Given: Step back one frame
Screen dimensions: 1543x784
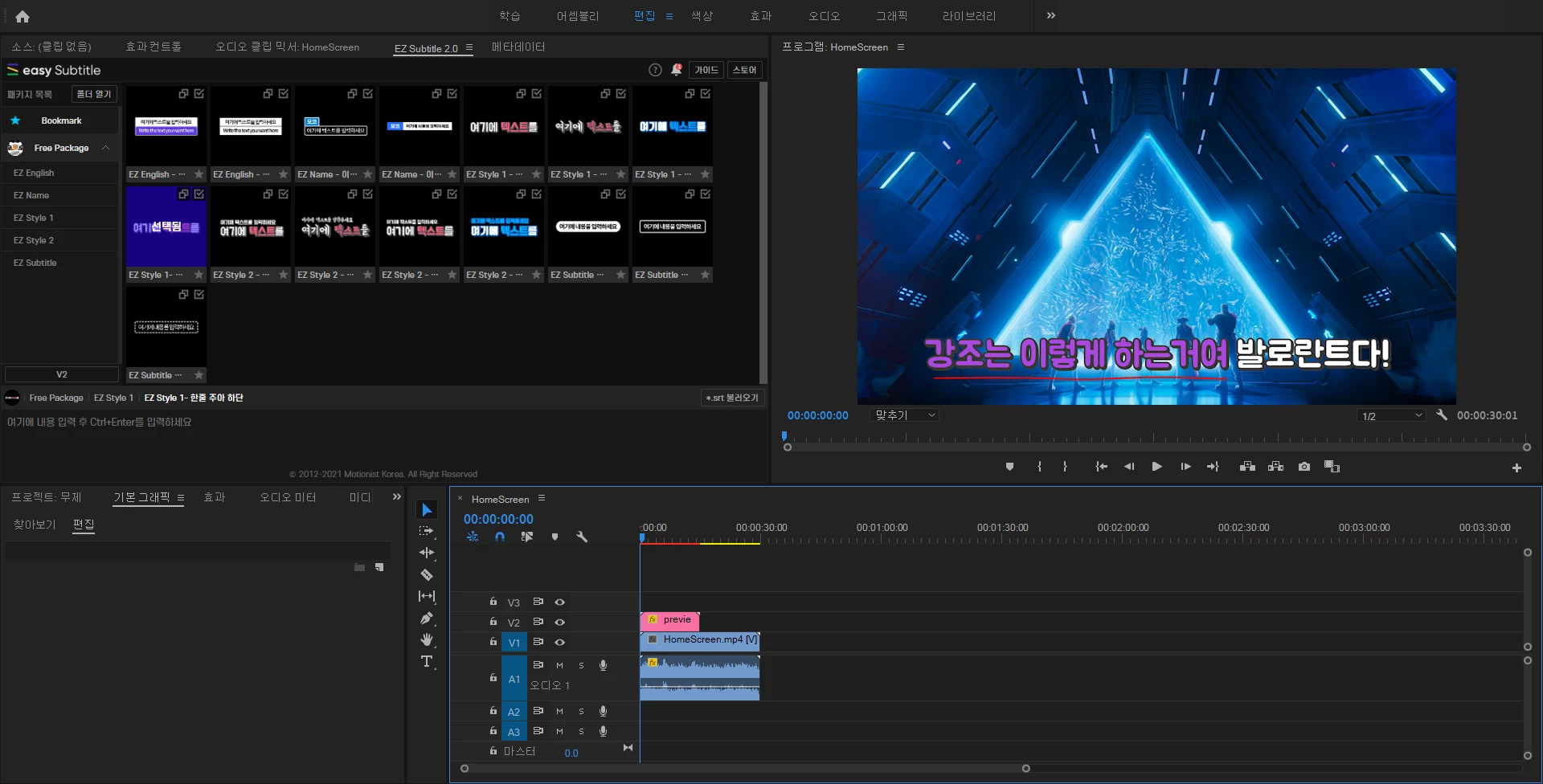Looking at the screenshot, I should click(x=1129, y=467).
